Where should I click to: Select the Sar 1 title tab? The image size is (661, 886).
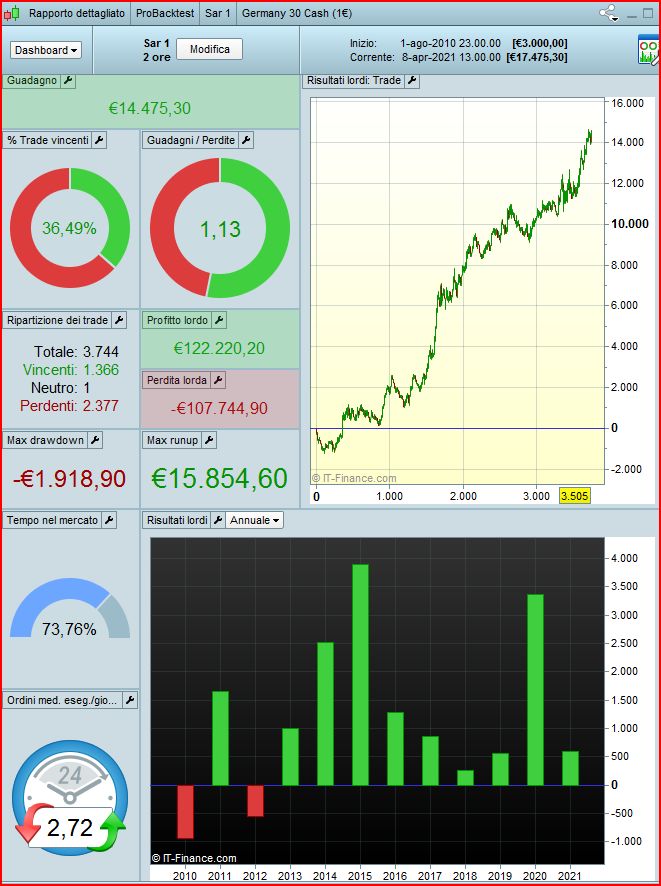(x=218, y=13)
